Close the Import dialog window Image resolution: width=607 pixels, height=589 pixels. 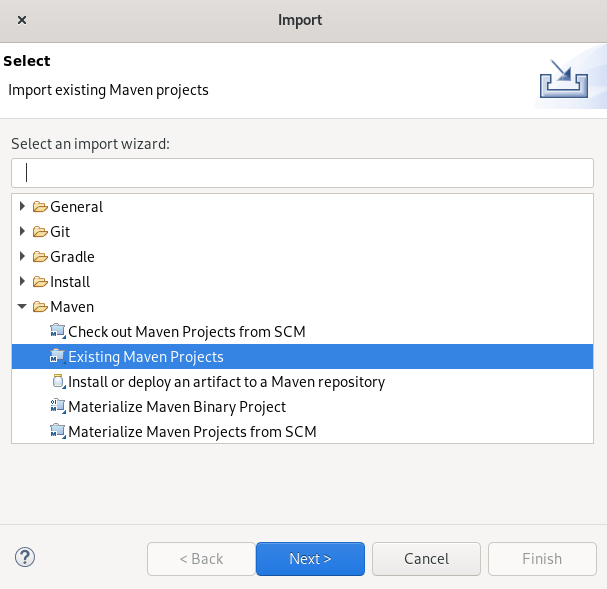pyautogui.click(x=22, y=20)
